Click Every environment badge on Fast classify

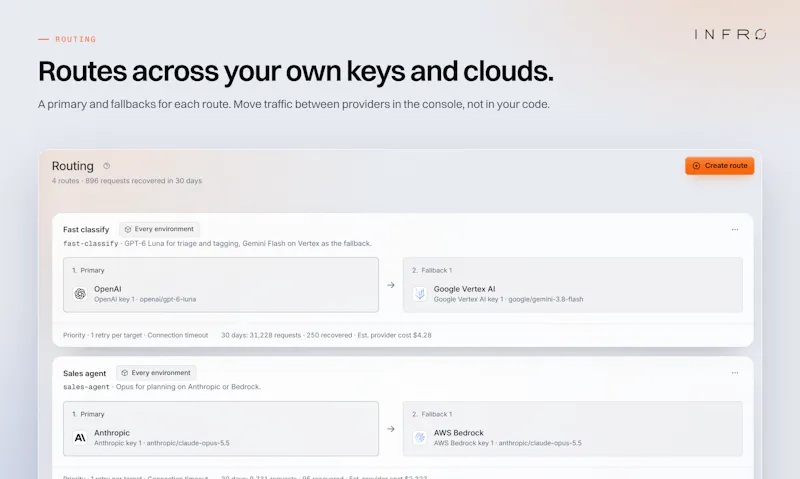[x=159, y=229]
